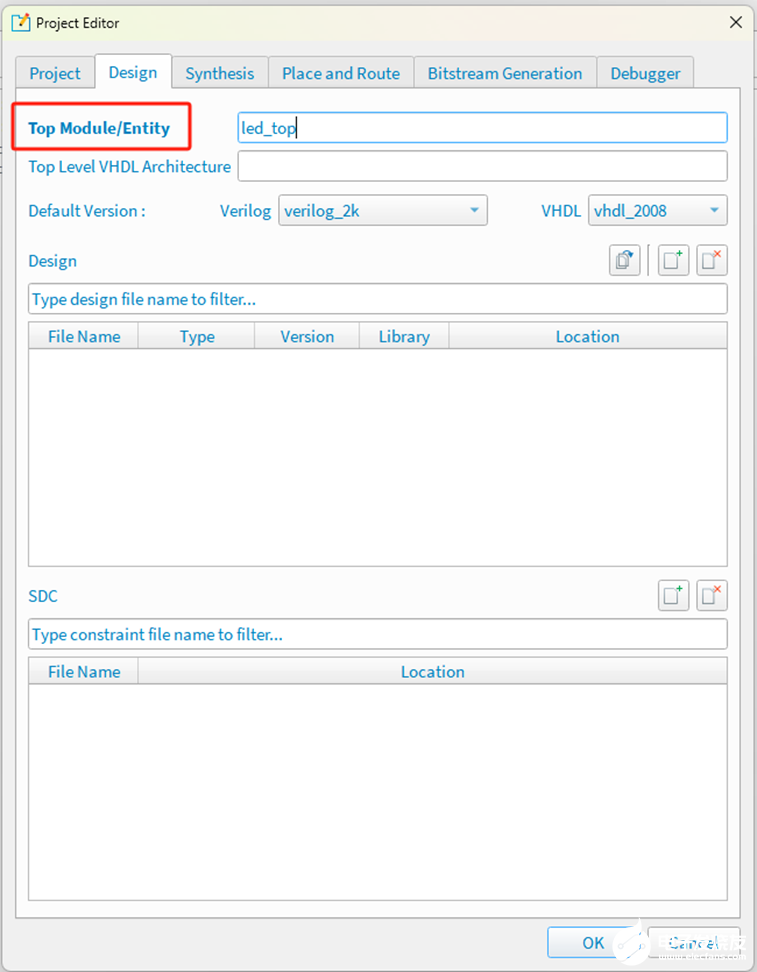Click the add design file icon
The width and height of the screenshot is (757, 972).
(673, 261)
